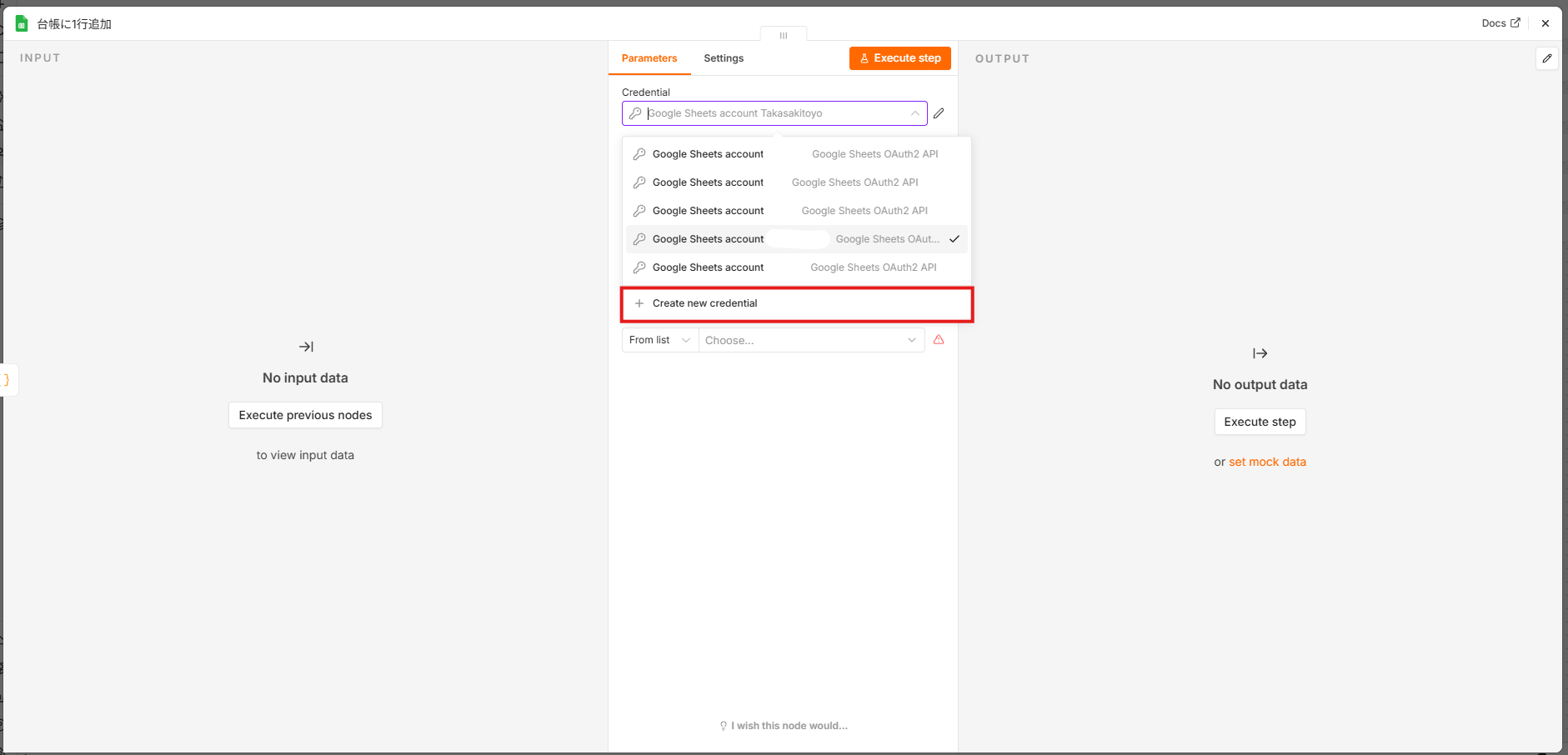Click Execute previous nodes button
Screen dimensions: 1568x755
pyautogui.click(x=305, y=415)
